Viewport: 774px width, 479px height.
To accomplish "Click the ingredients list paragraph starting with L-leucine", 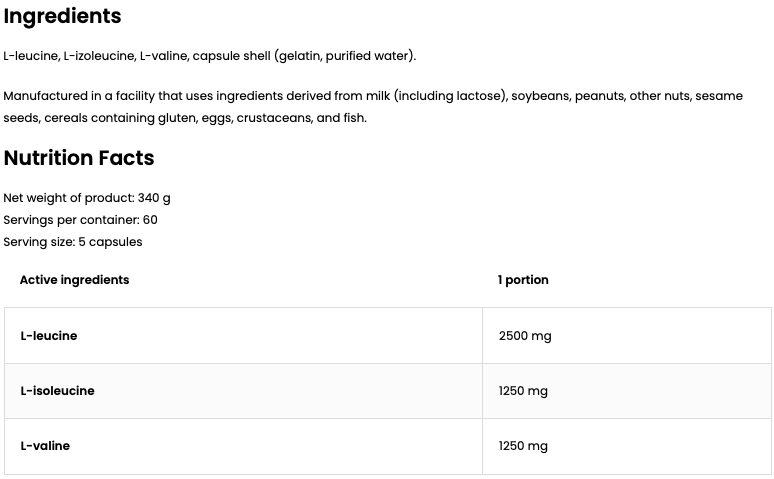I will coord(209,55).
